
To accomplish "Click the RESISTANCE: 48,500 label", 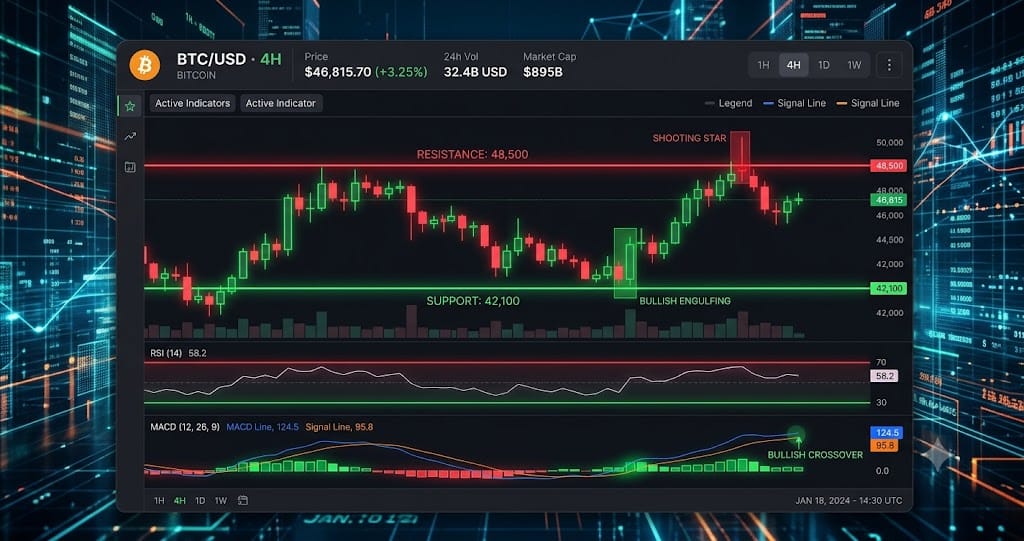I will click(x=473, y=155).
